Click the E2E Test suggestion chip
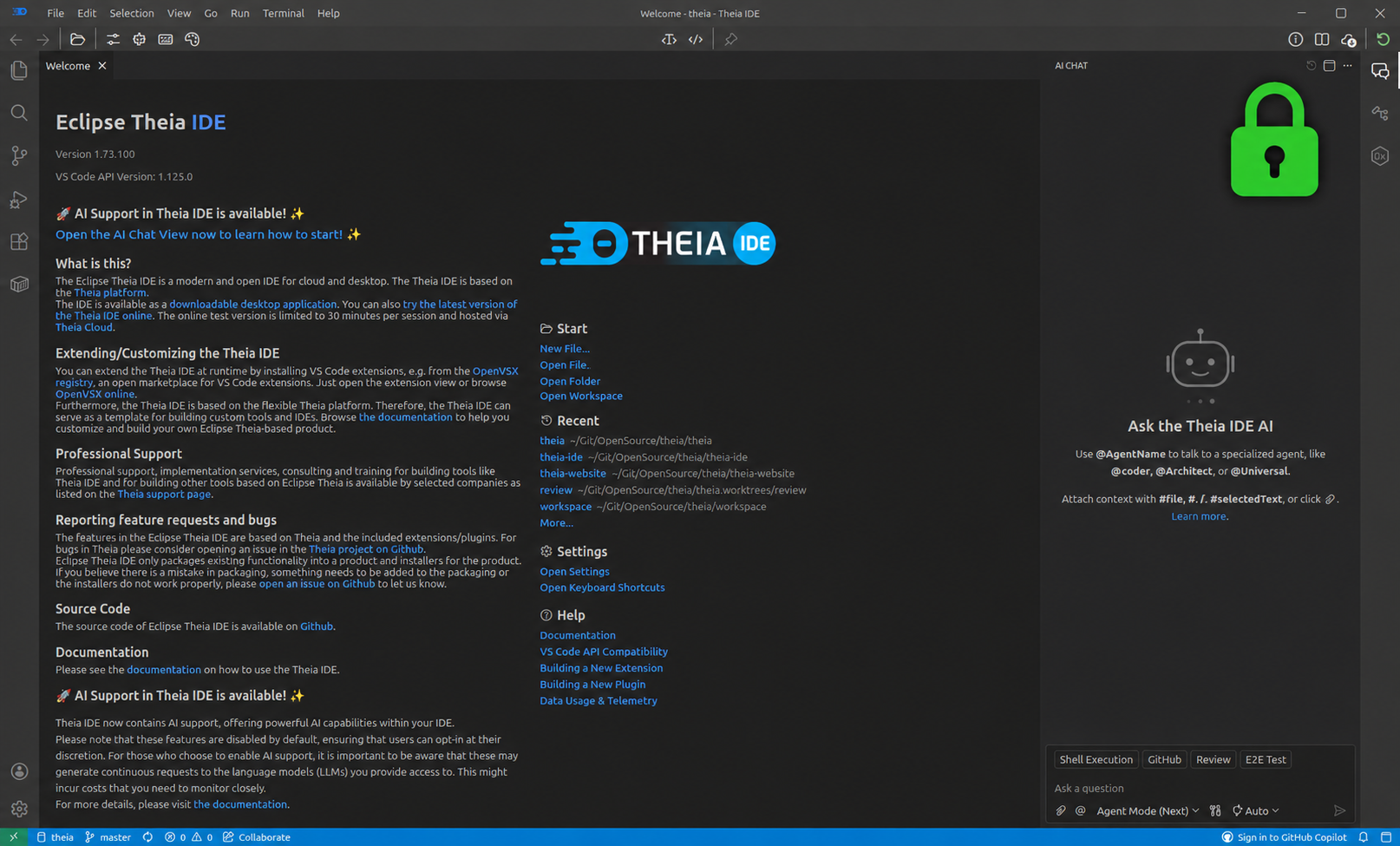Screen dimensions: 1400x846 tap(1266, 759)
